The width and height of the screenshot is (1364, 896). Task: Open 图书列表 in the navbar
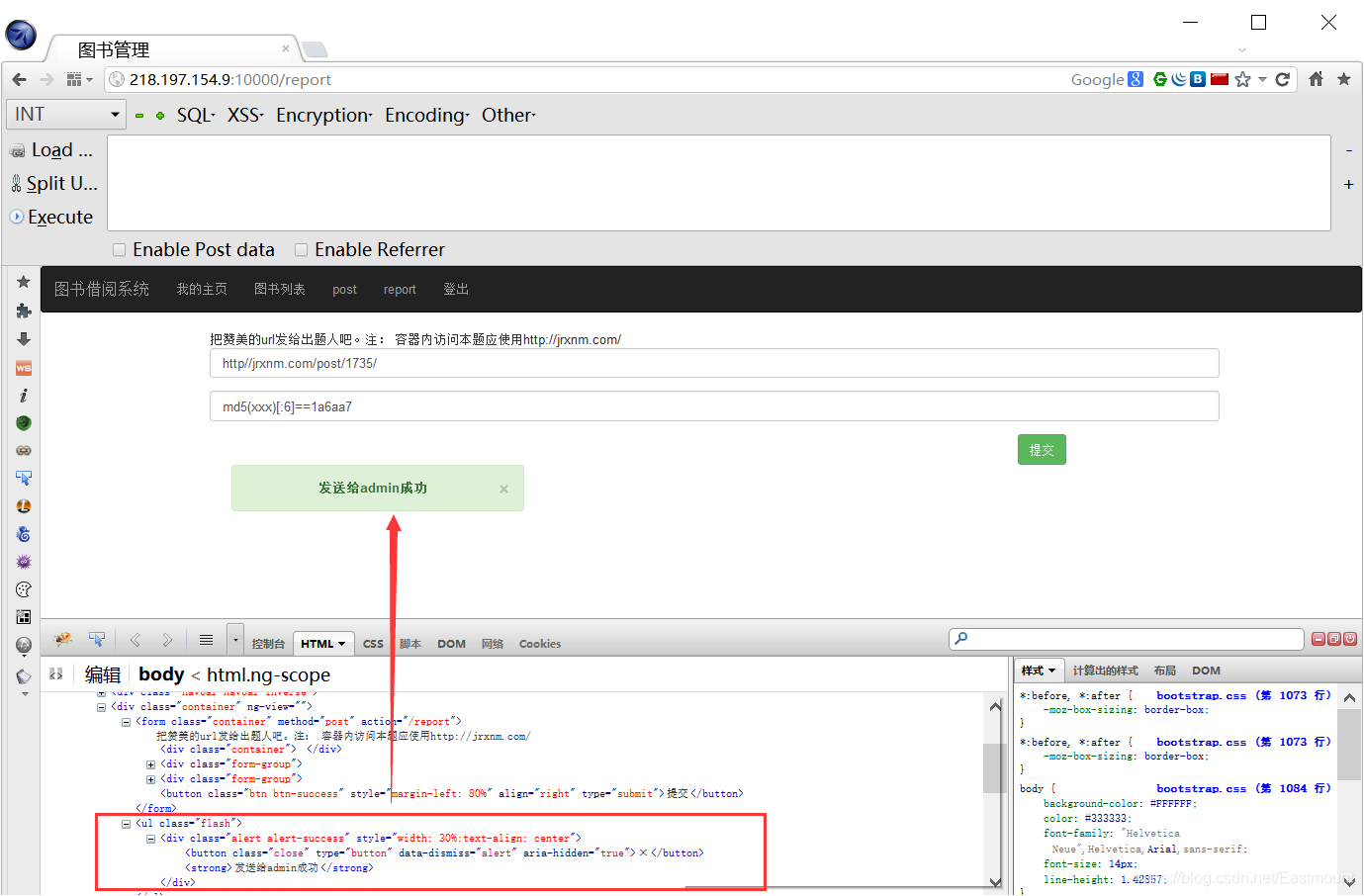[x=280, y=290]
